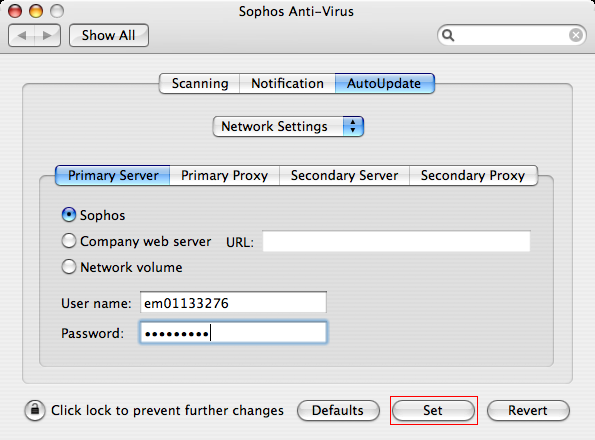
Task: Open the Secondary Server tab
Action: (x=344, y=175)
